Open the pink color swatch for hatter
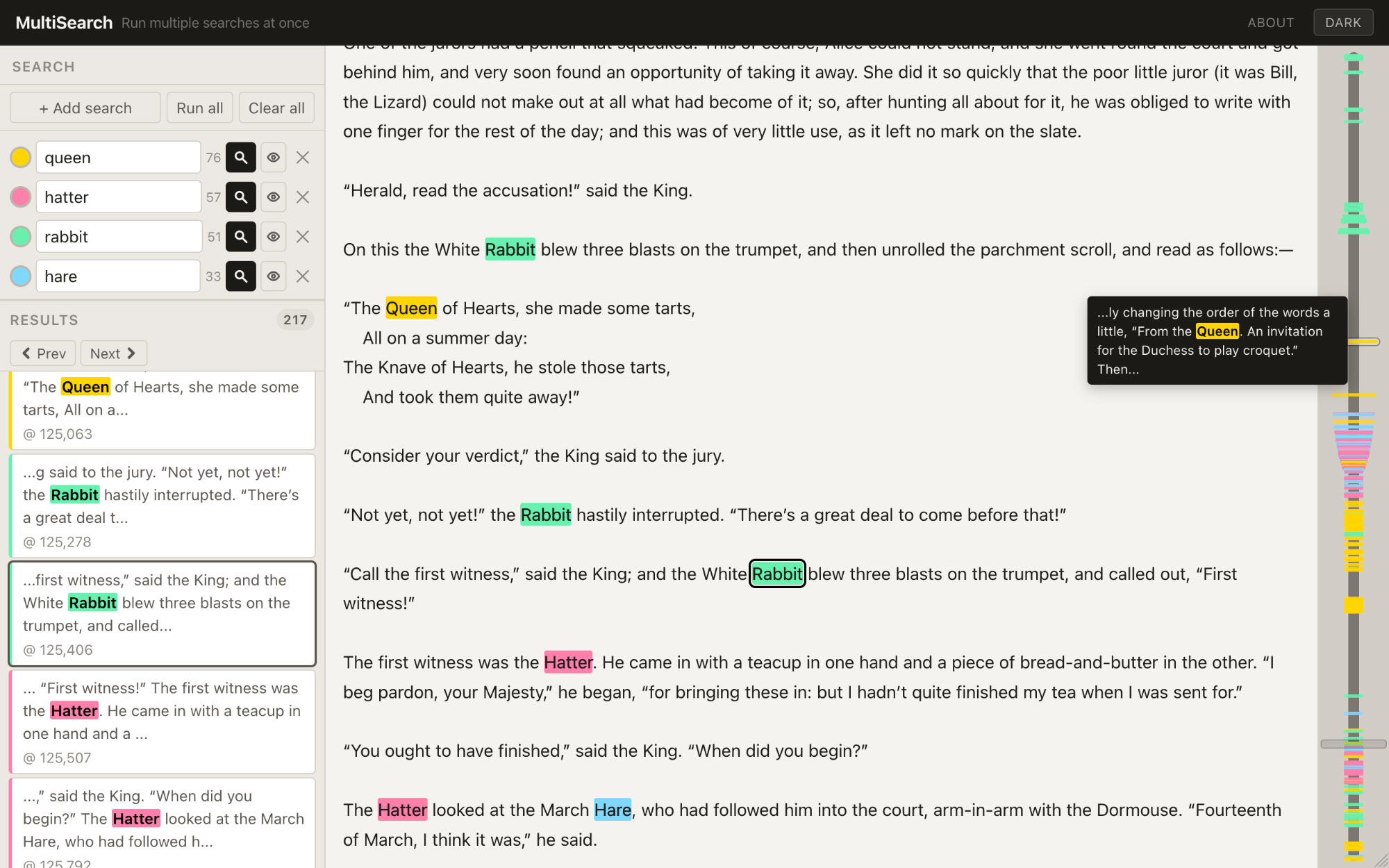Viewport: 1389px width, 868px height. (x=21, y=197)
